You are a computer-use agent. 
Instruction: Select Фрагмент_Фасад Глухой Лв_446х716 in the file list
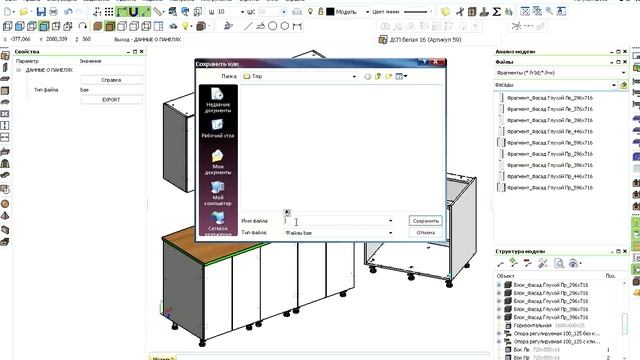[549, 131]
